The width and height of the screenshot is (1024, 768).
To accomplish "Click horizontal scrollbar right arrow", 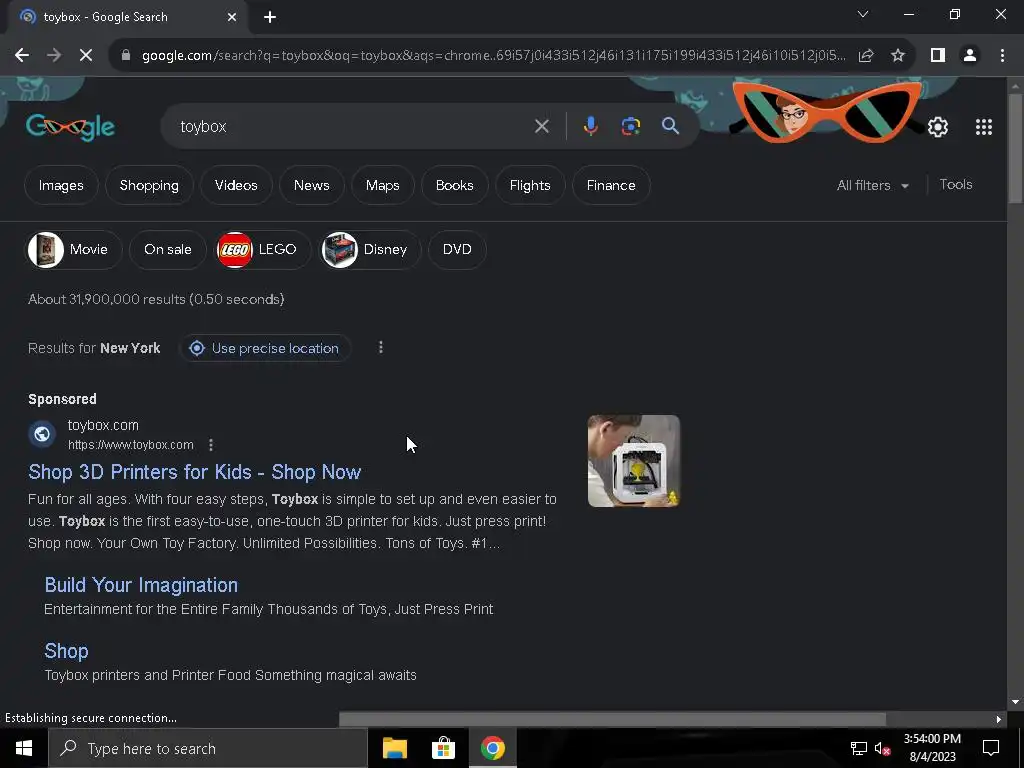I will [999, 719].
